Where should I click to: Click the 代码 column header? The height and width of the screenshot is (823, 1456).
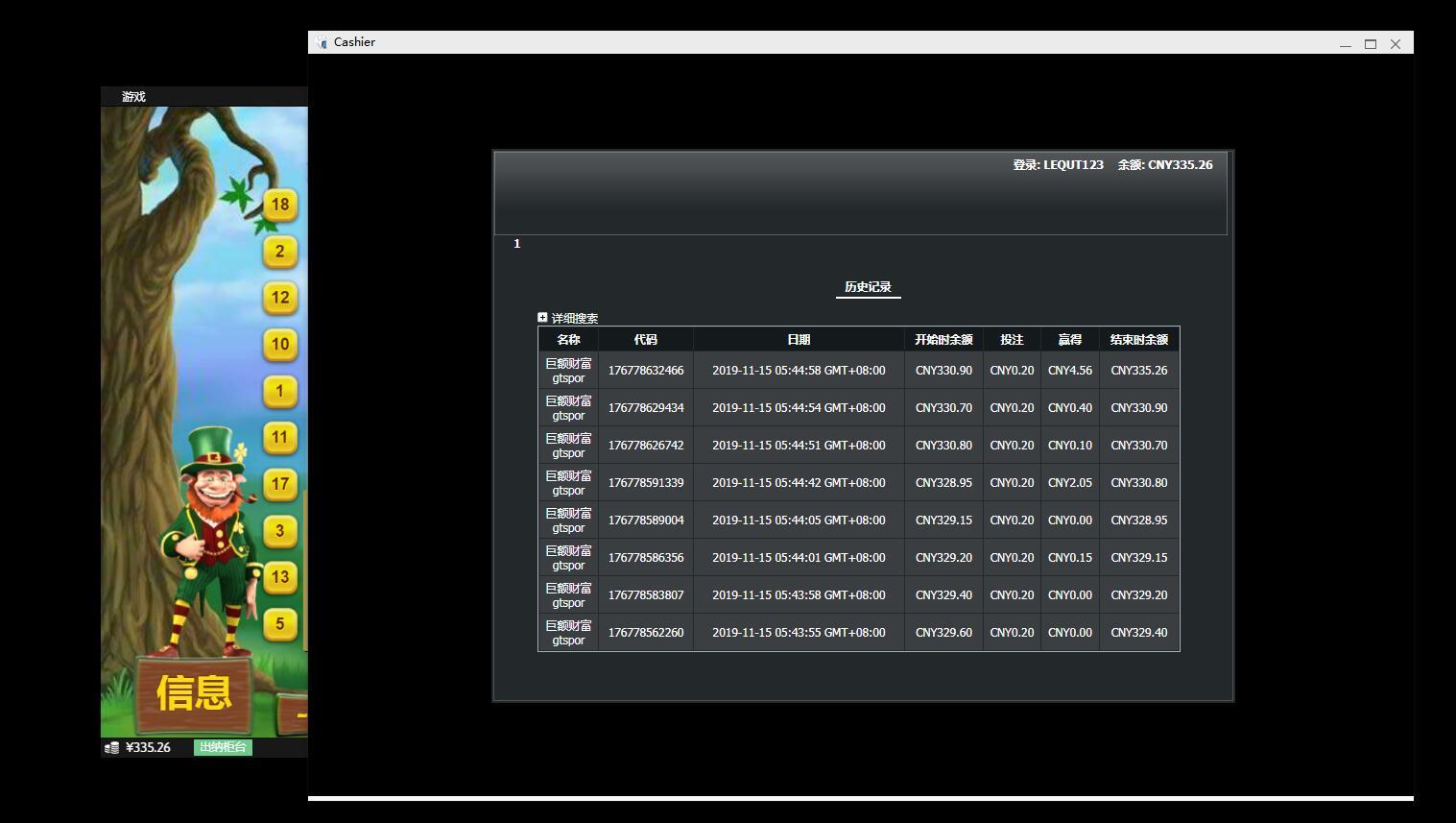click(646, 340)
